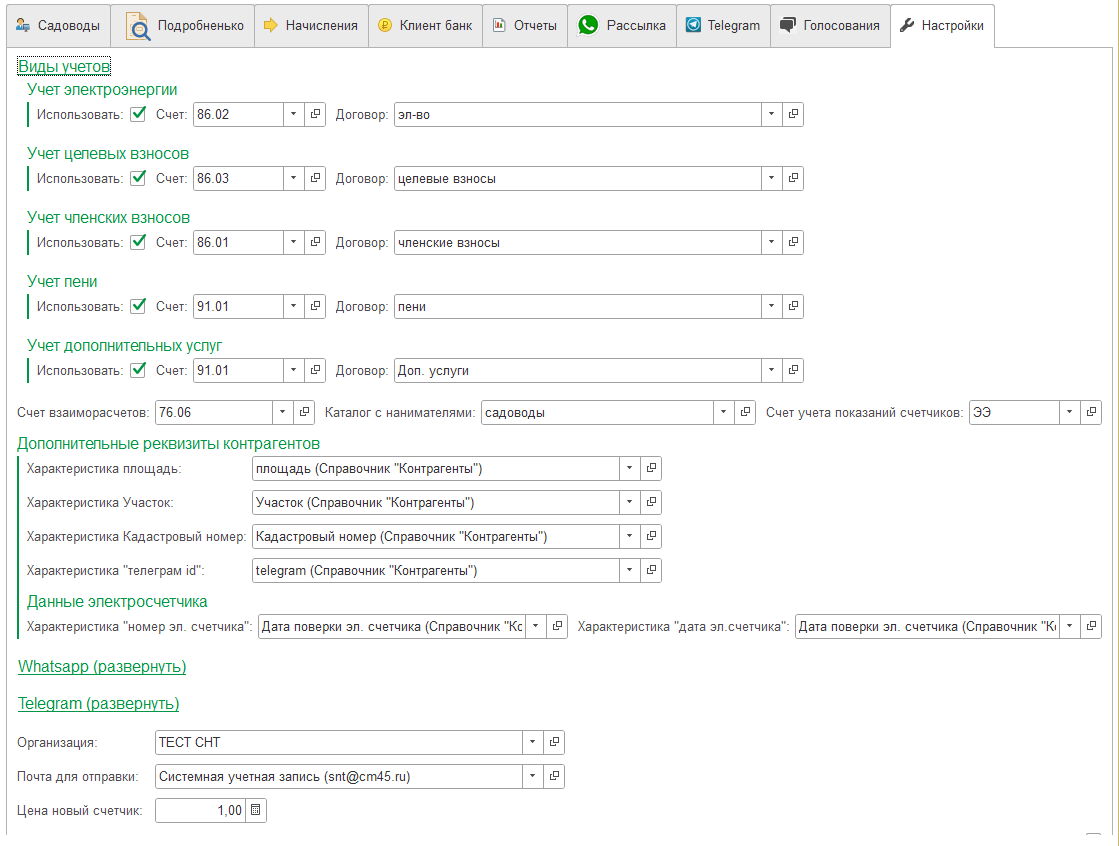Expand dropdown for 'целевые взносы' contract
The image size is (1119, 846).
click(x=771, y=179)
